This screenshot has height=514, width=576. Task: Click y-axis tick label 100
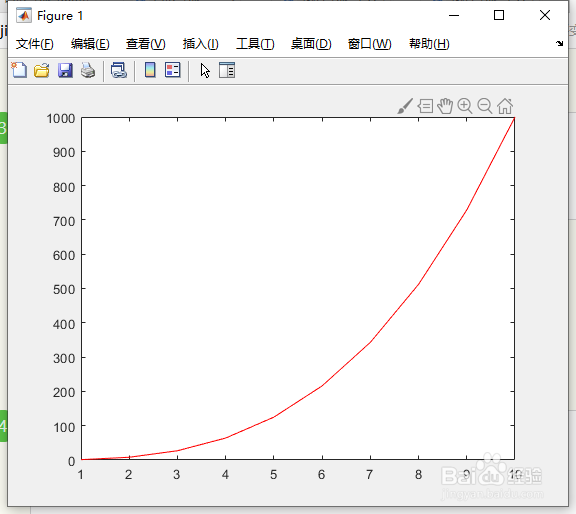[64, 427]
